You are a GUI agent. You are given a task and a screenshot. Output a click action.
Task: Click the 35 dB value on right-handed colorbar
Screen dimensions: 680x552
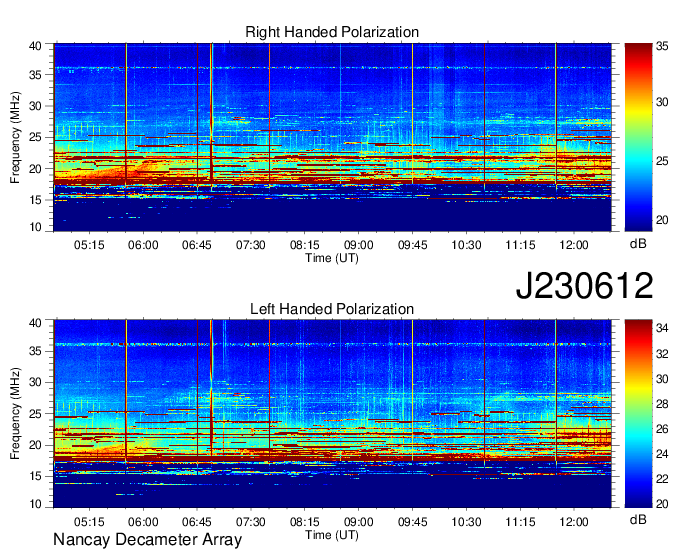[x=662, y=46]
